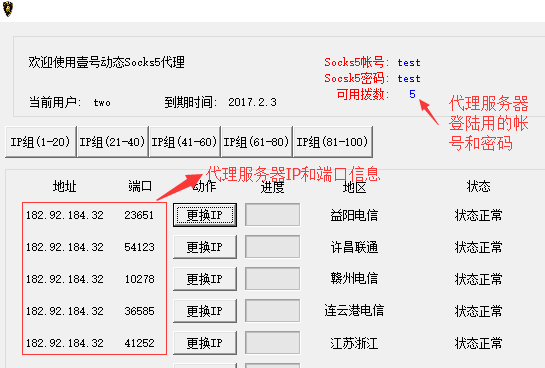The height and width of the screenshot is (368, 545).
Task: Click 状态正常 in the 赣州电信 row
Action: tap(479, 279)
